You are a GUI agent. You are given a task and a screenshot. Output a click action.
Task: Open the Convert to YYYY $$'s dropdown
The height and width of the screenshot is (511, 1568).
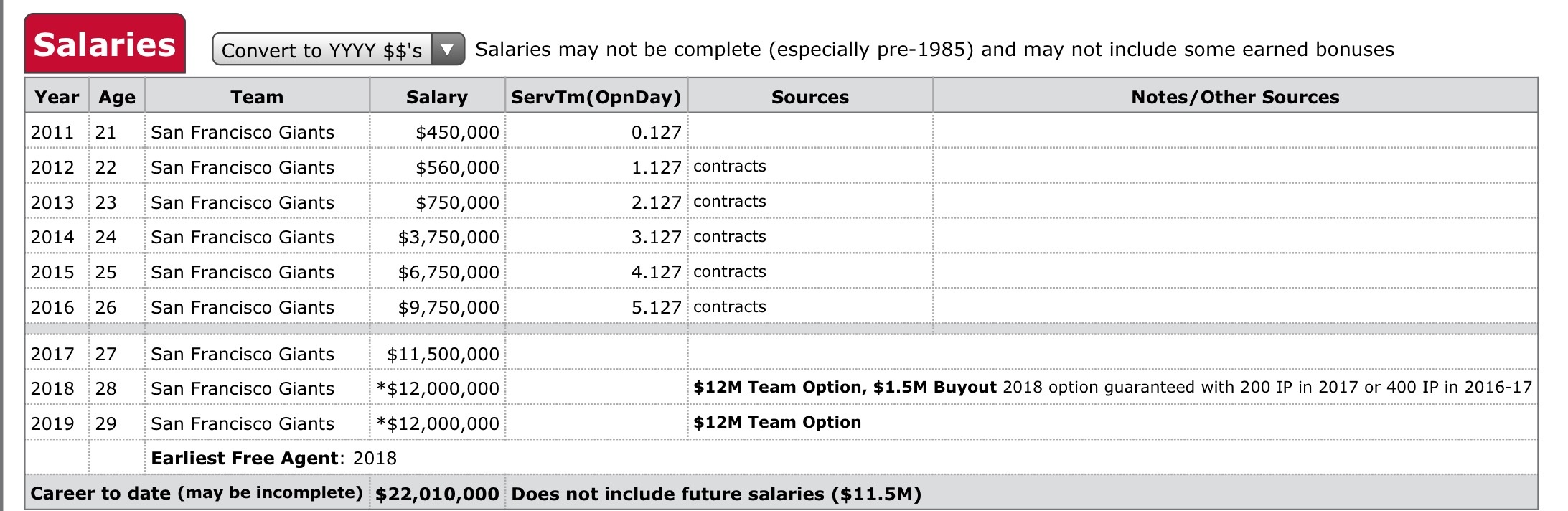point(338,50)
